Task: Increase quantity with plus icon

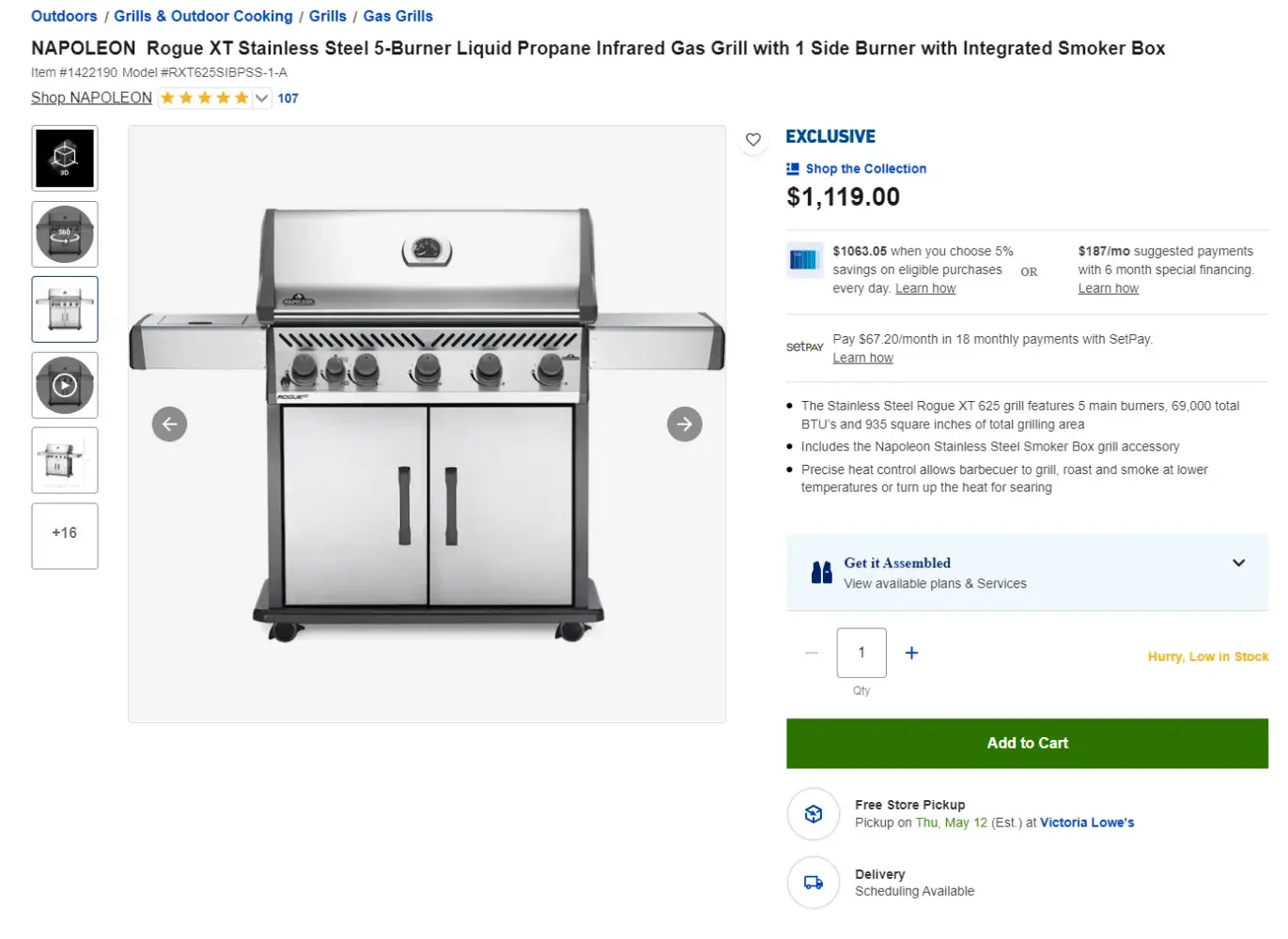Action: click(x=911, y=653)
